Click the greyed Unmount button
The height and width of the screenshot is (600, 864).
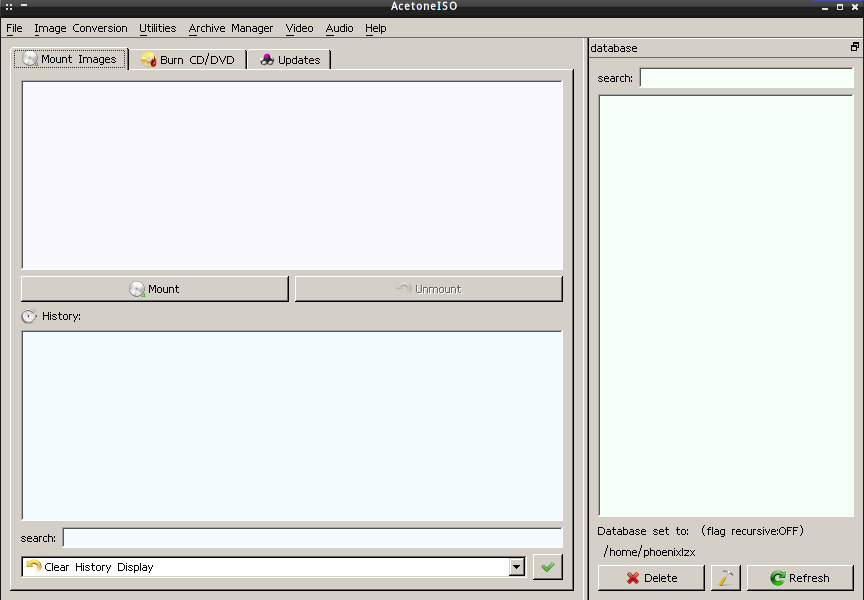tap(429, 289)
